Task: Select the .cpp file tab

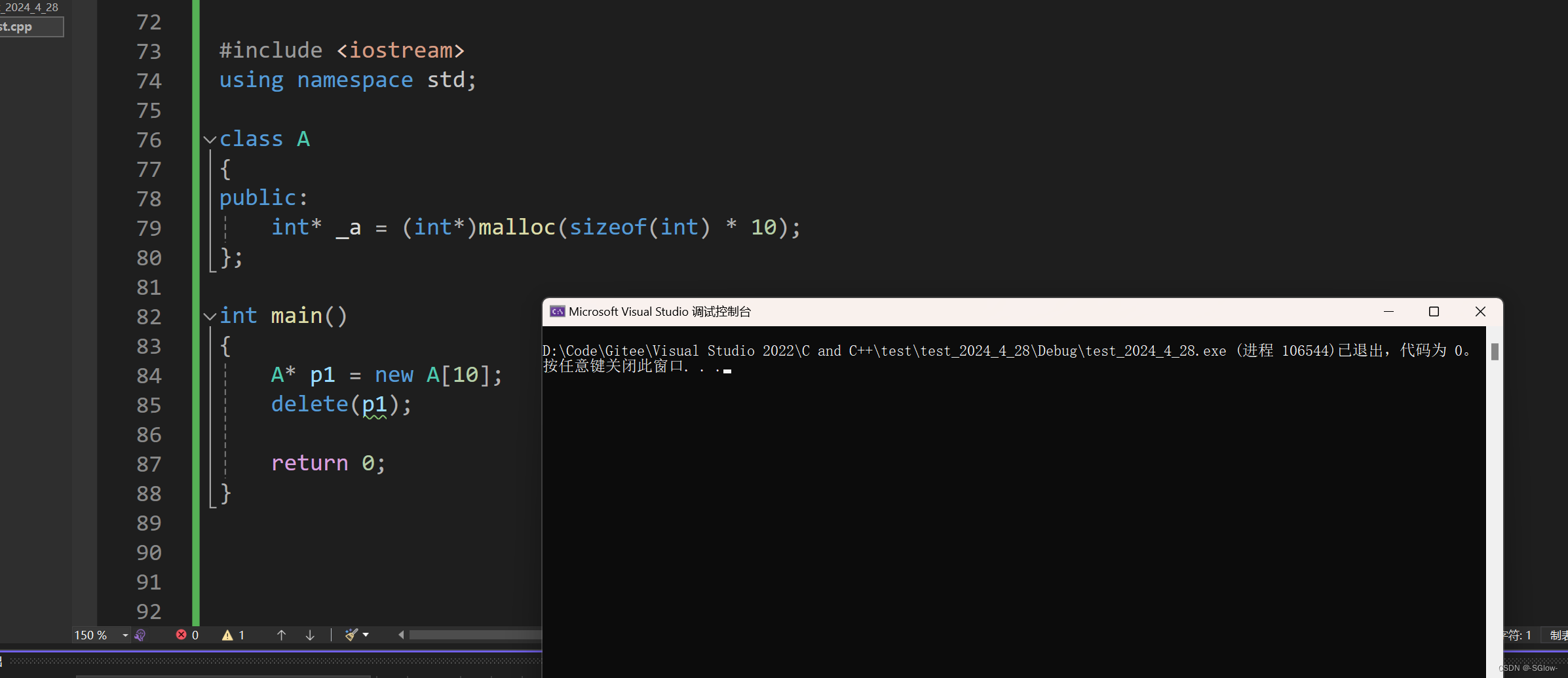Action: click(x=31, y=27)
